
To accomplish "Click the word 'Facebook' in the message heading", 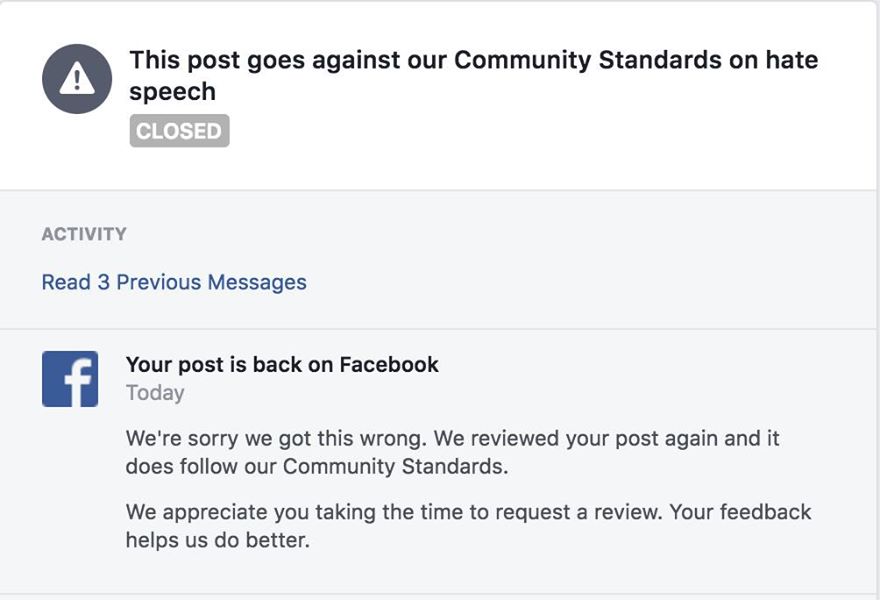I will [x=388, y=364].
